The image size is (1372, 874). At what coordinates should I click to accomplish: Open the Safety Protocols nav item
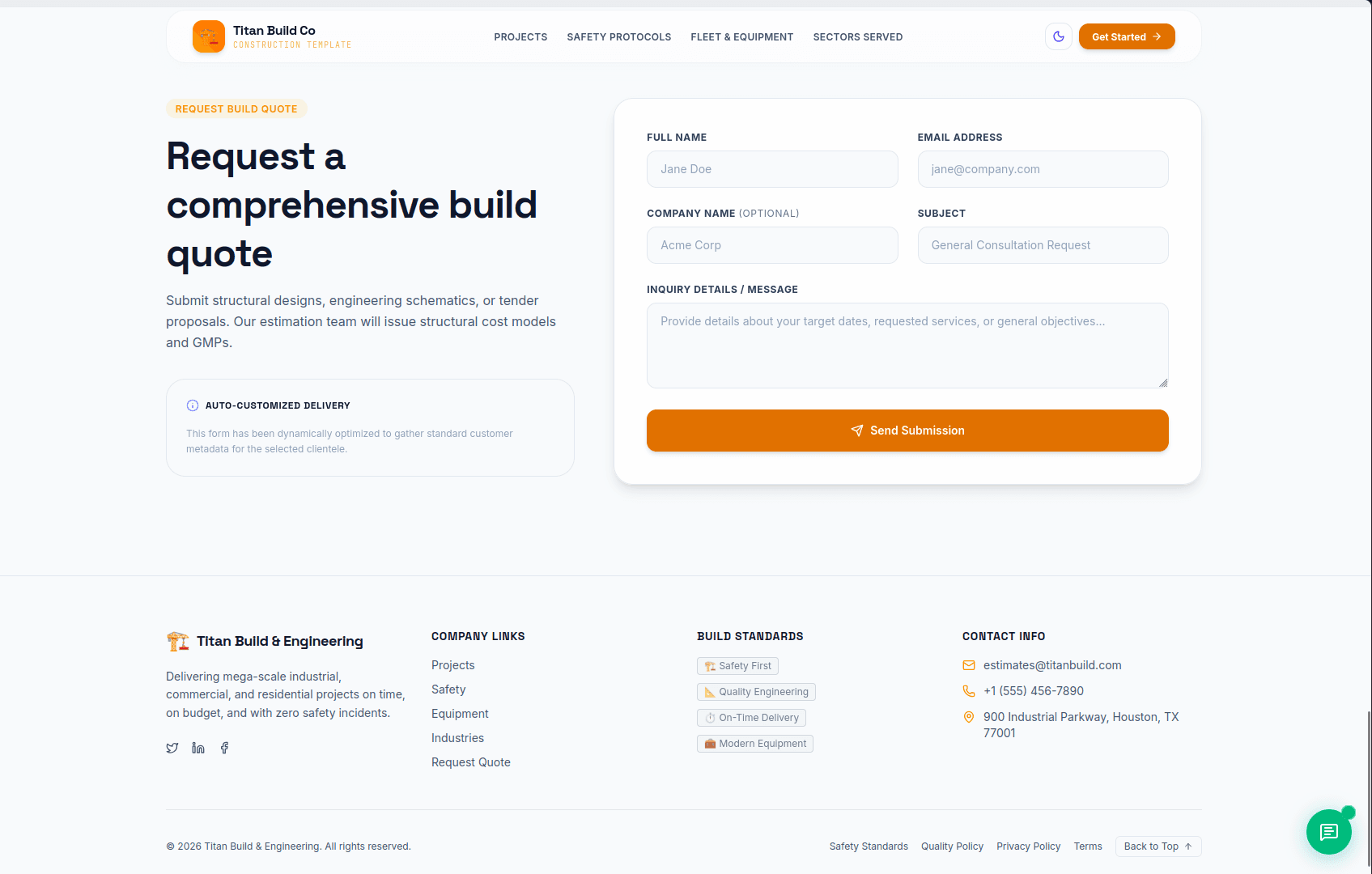click(x=619, y=37)
